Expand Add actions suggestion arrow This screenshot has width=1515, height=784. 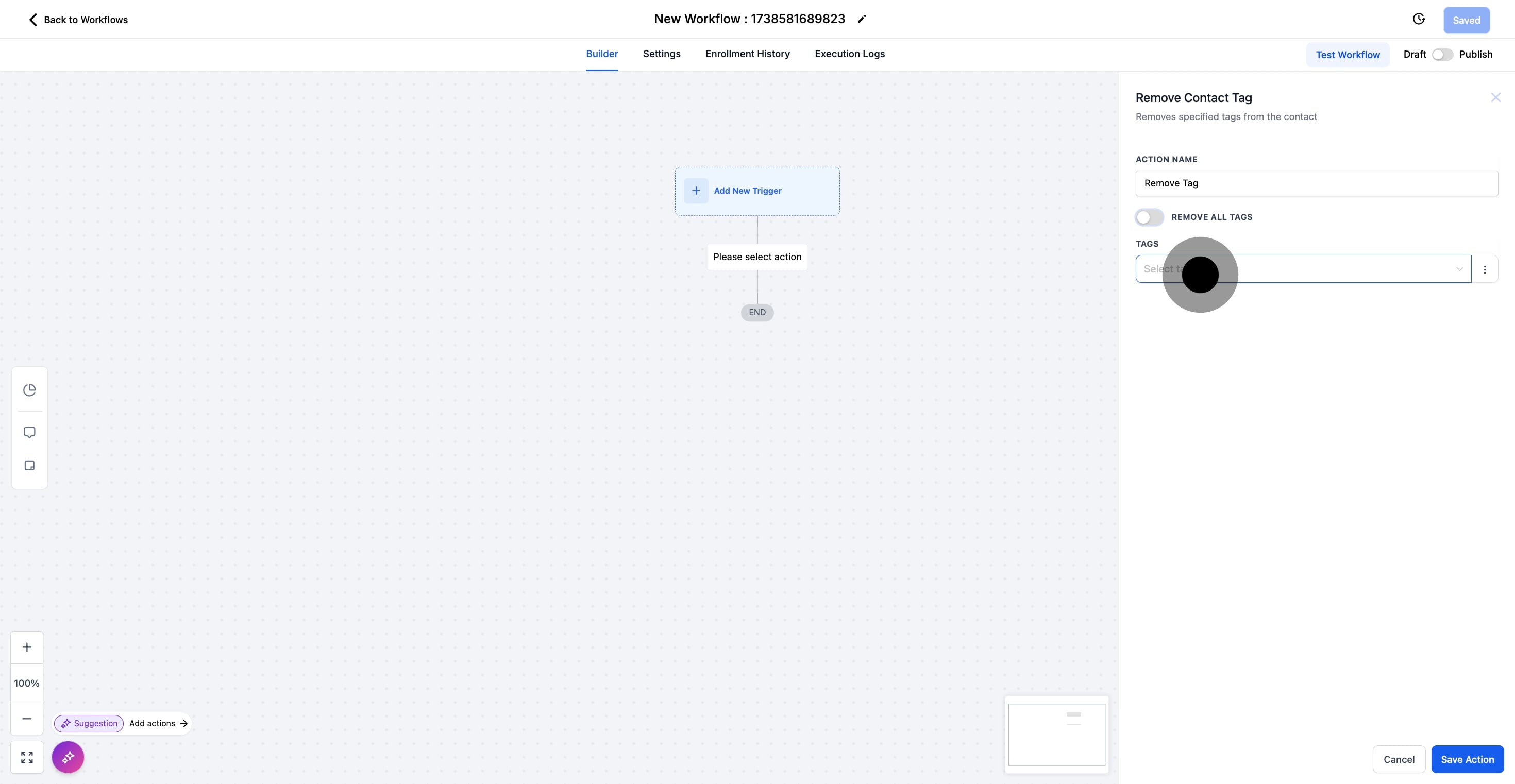pos(183,723)
